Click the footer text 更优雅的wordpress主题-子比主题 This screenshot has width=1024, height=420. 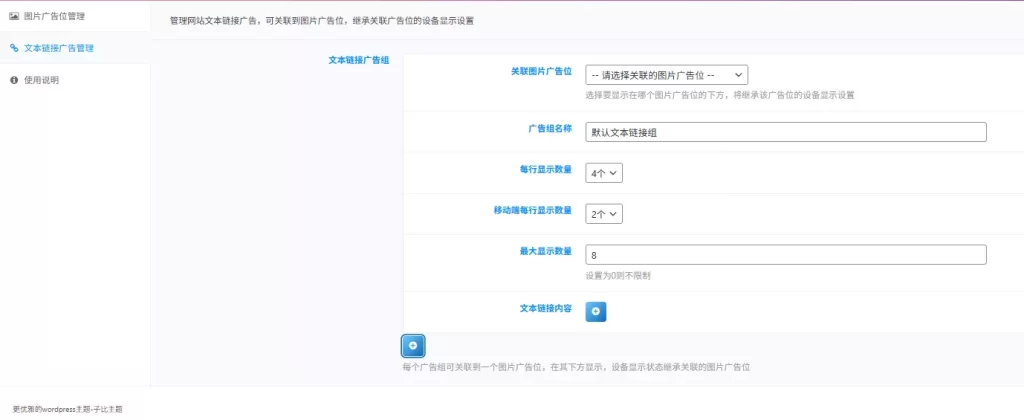click(x=67, y=410)
